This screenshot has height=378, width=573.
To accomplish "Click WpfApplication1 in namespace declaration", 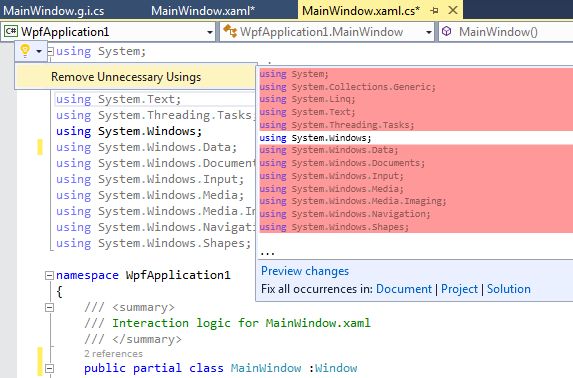I will click(x=178, y=275).
